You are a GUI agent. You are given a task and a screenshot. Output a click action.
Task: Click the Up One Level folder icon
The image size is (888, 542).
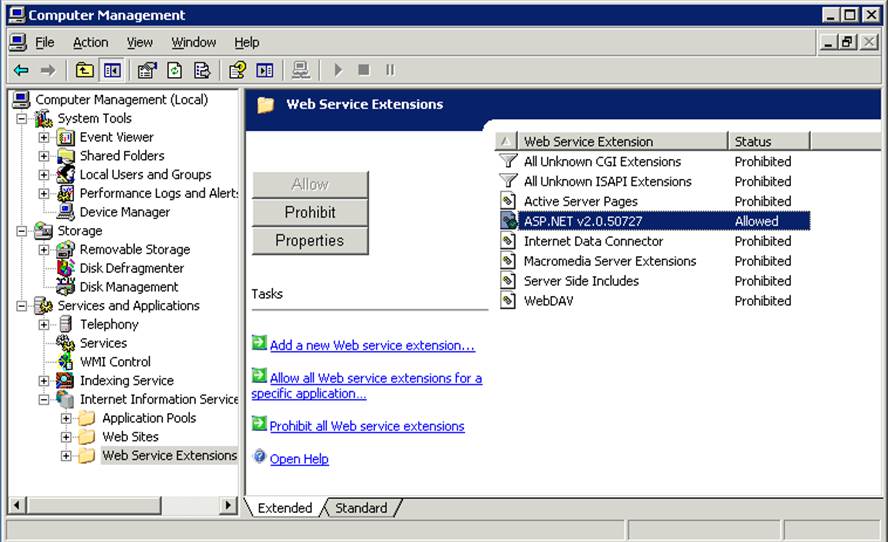click(85, 70)
